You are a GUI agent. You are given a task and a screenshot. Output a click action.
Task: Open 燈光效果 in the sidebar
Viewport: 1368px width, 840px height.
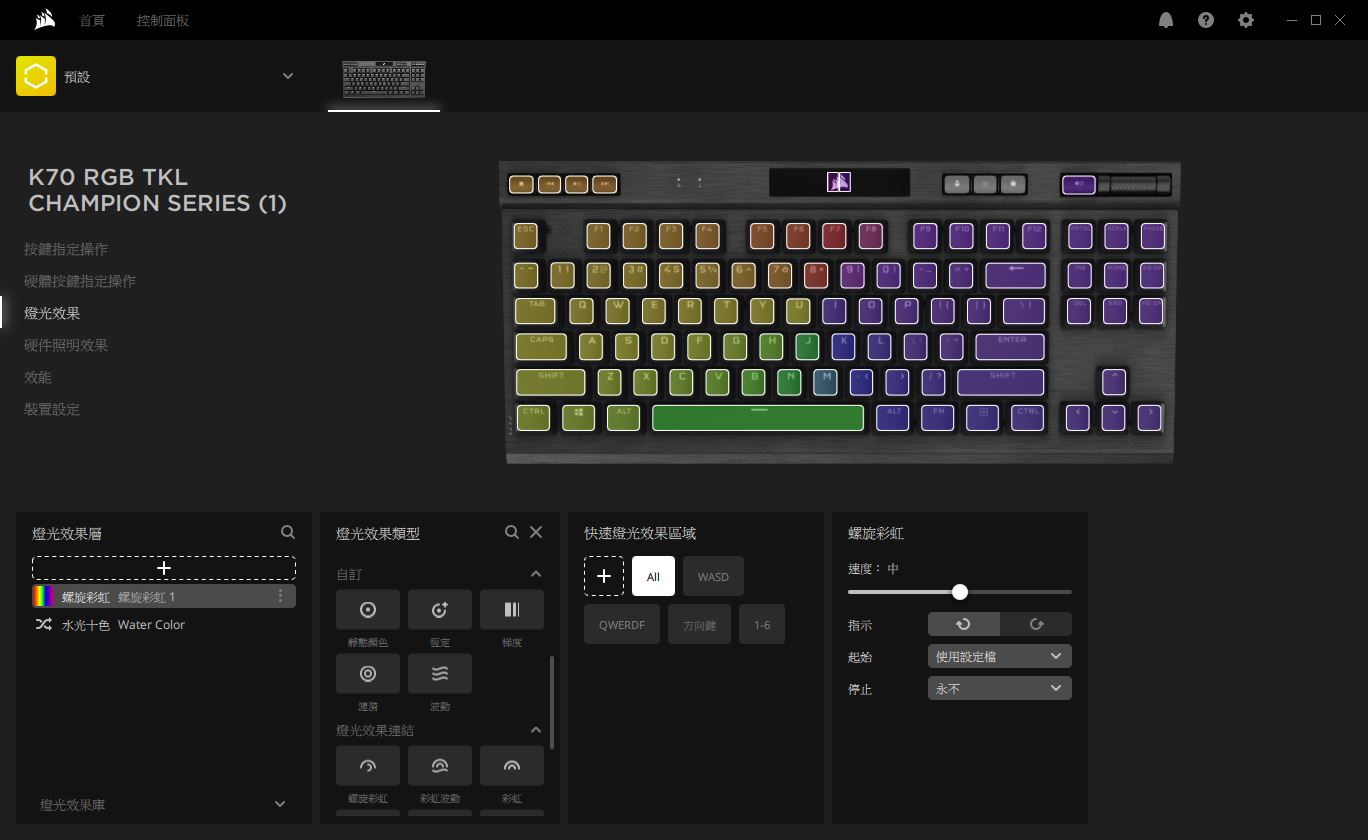tap(52, 313)
